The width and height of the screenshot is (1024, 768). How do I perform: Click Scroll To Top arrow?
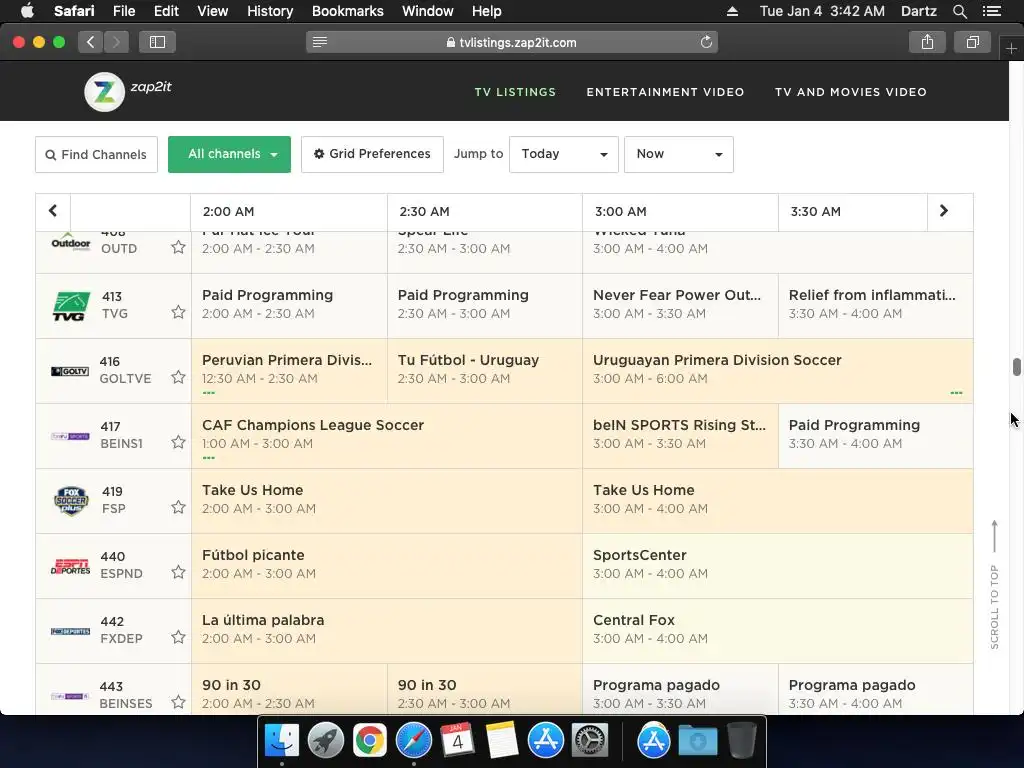[x=995, y=536]
